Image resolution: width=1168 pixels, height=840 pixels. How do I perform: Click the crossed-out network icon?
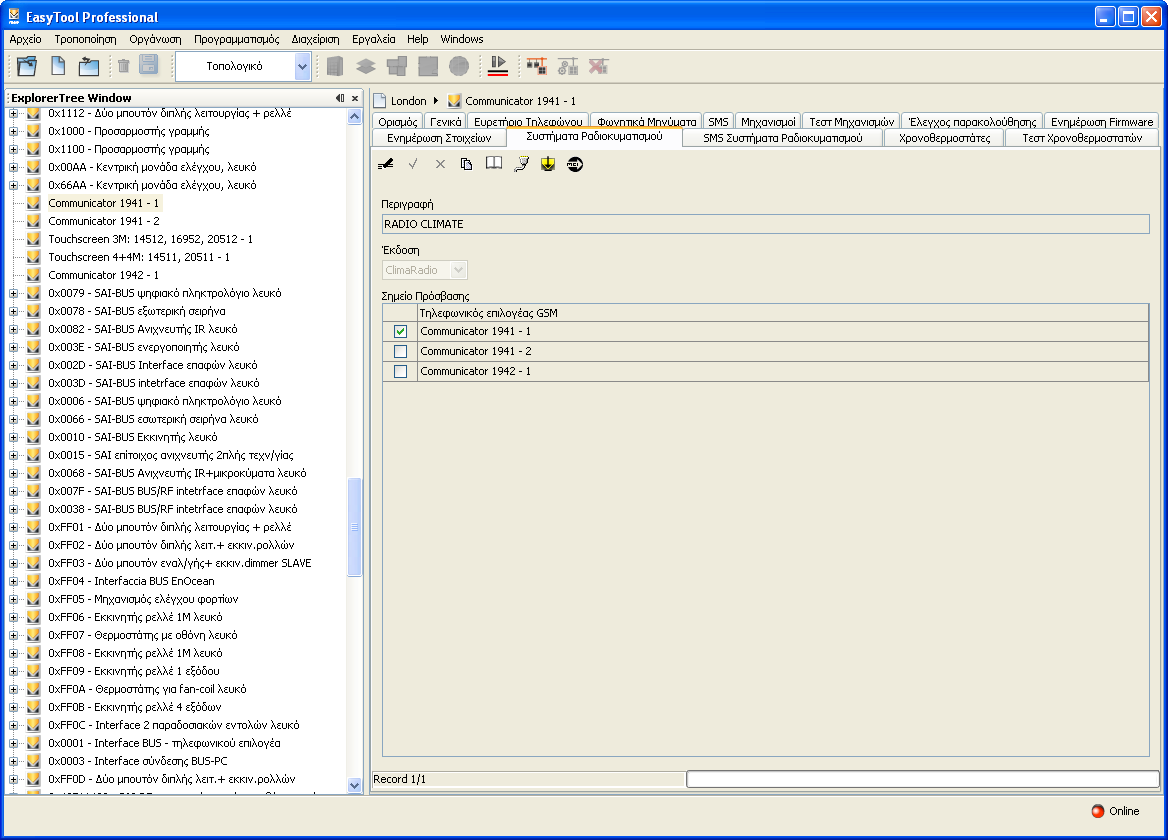coord(598,66)
